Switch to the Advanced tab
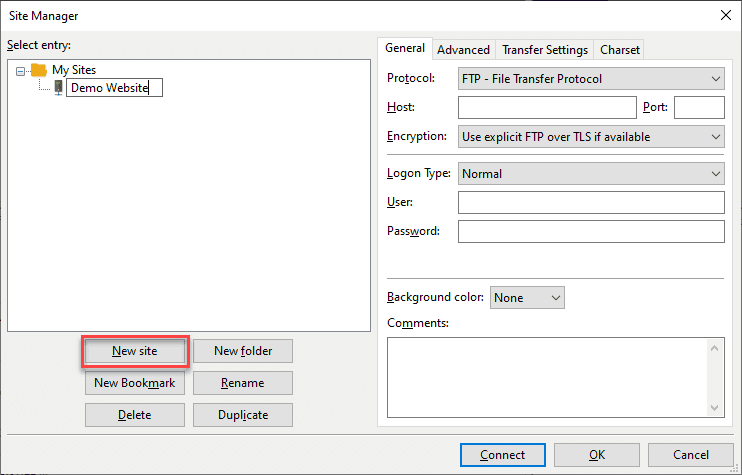The width and height of the screenshot is (742, 475). point(463,50)
